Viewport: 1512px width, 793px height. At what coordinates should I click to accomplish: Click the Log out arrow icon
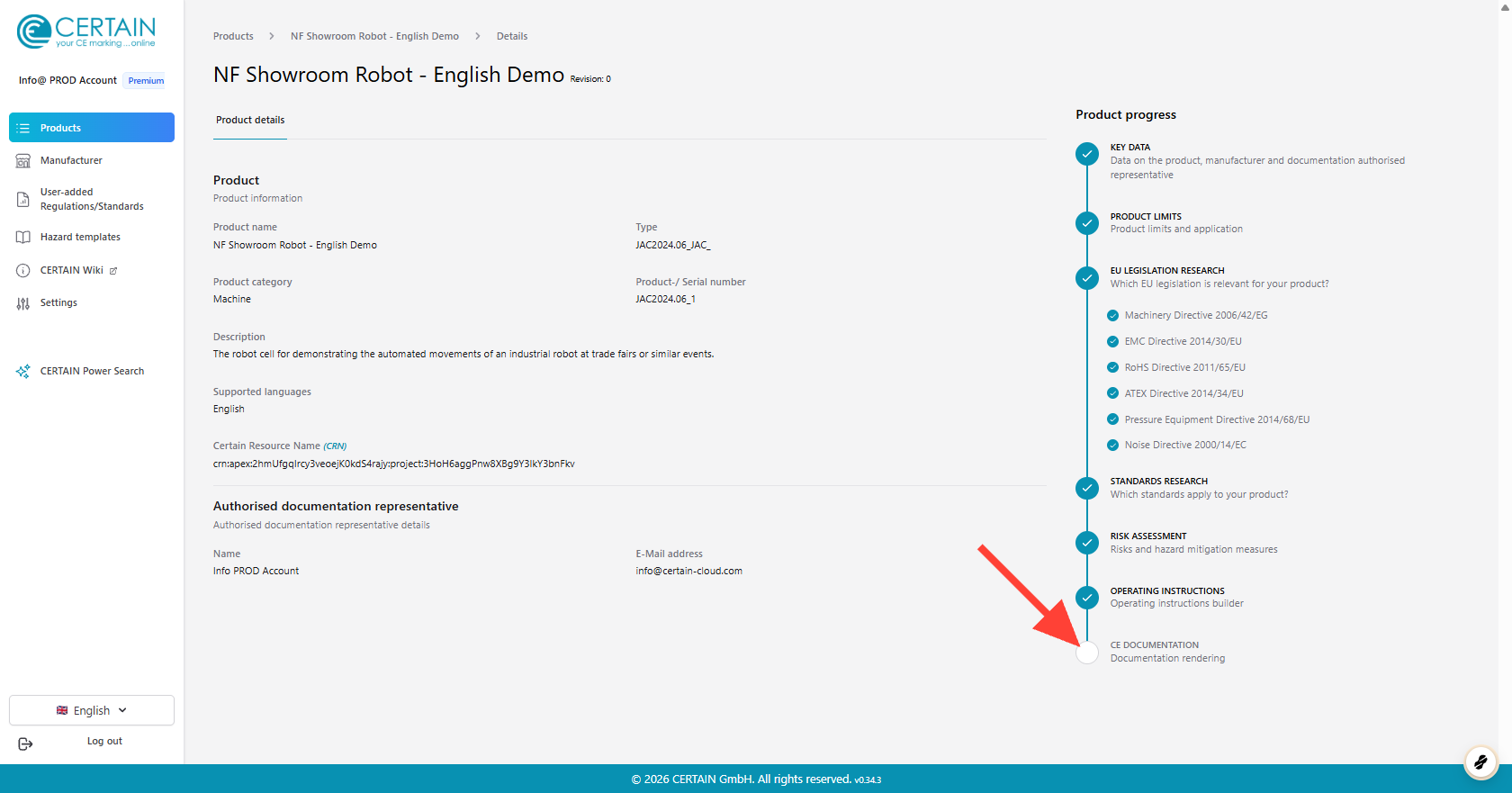[x=25, y=743]
